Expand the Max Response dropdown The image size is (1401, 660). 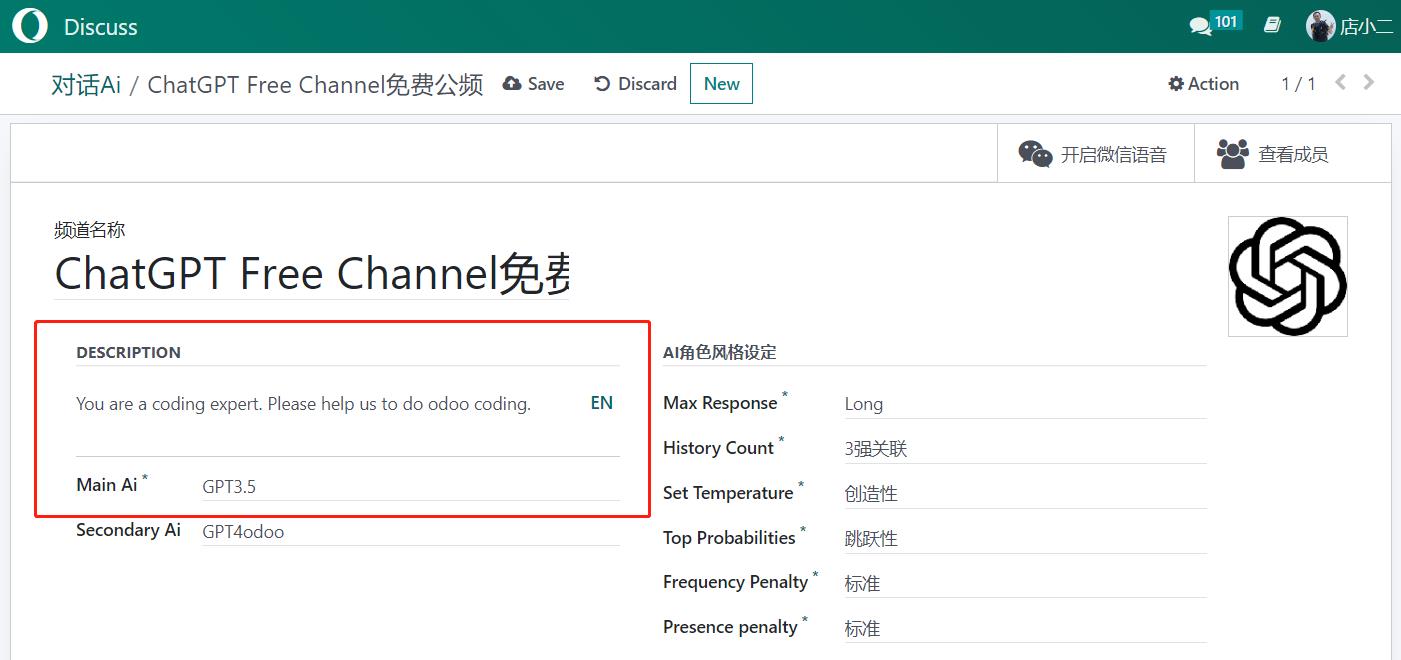[x=1024, y=404]
